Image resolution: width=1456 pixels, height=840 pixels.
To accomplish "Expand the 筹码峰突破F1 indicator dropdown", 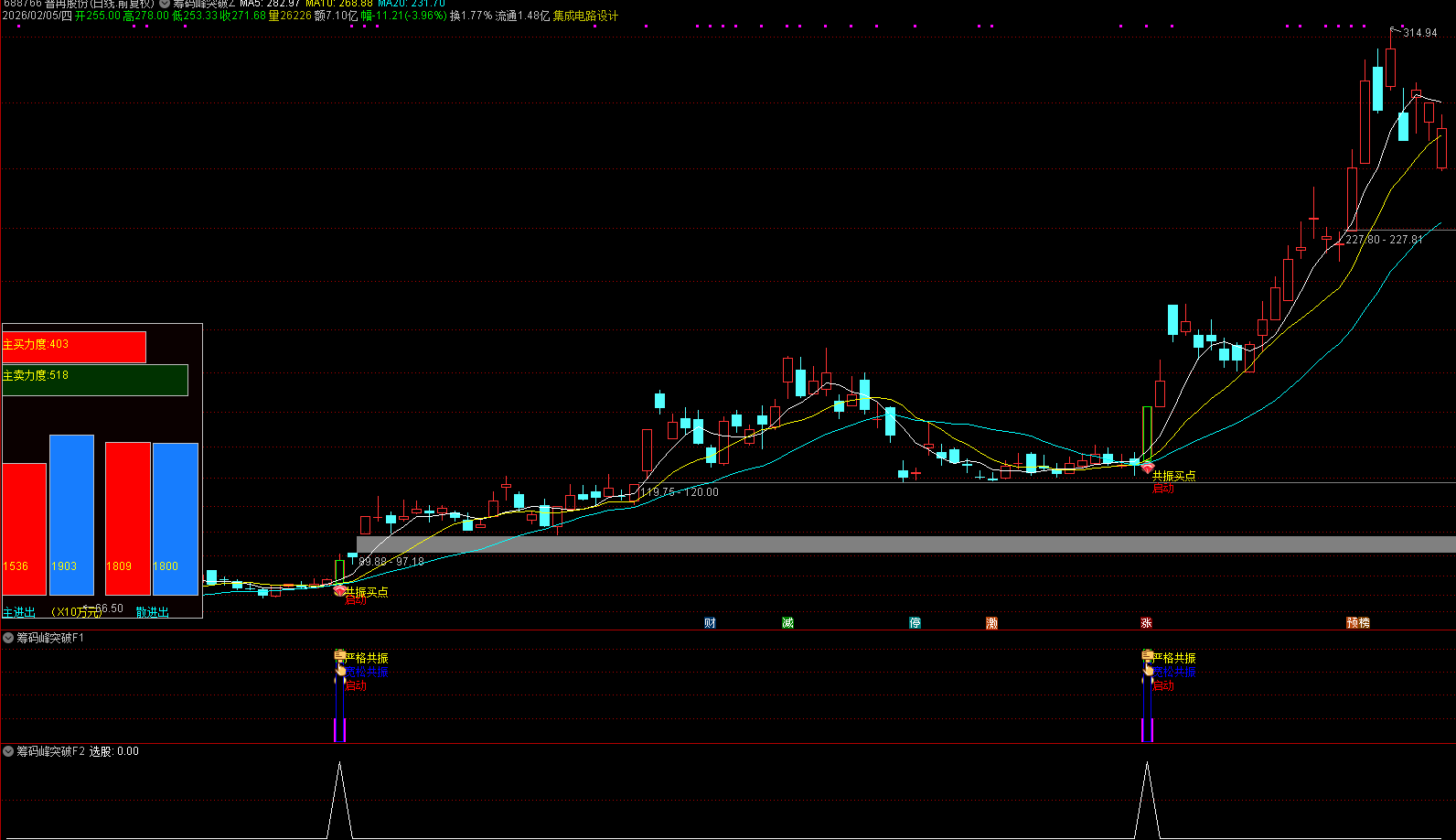I will coord(8,638).
